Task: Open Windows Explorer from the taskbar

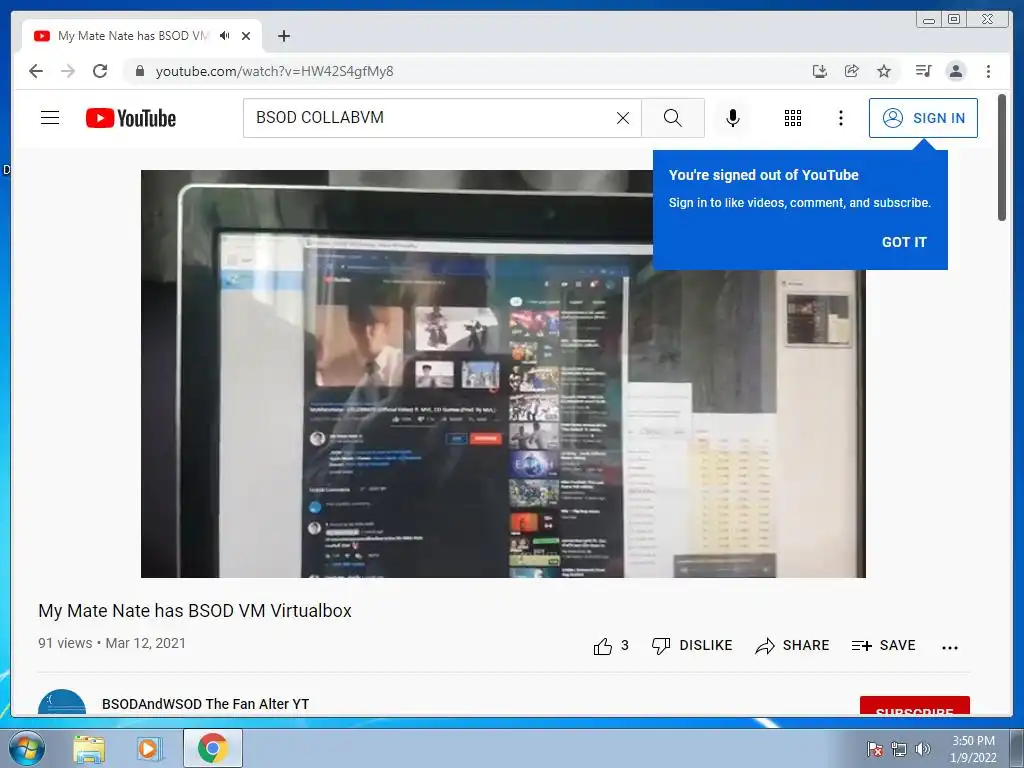Action: [x=89, y=748]
